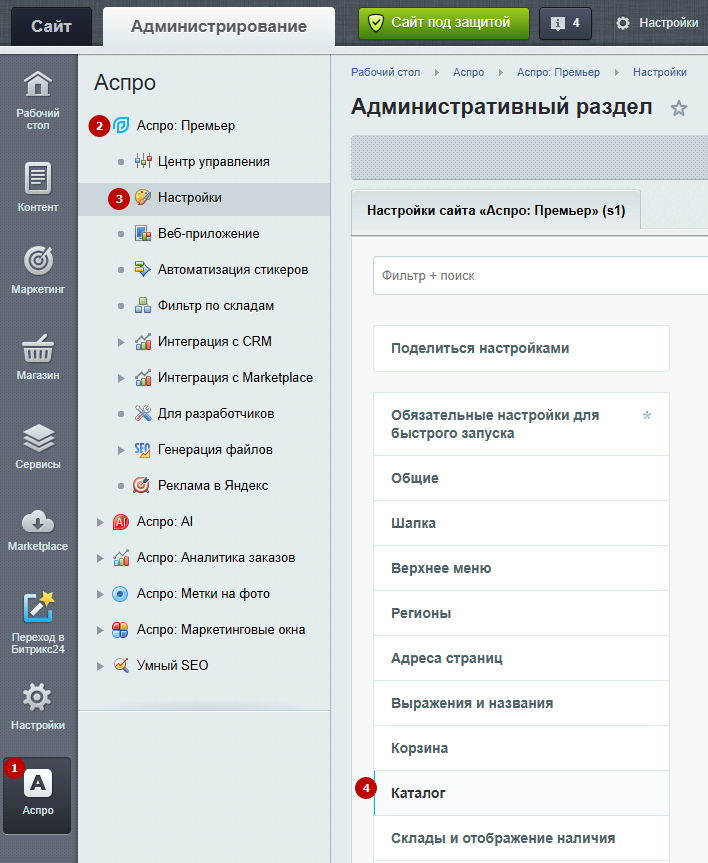Open Контент section in sidebar

(37, 187)
